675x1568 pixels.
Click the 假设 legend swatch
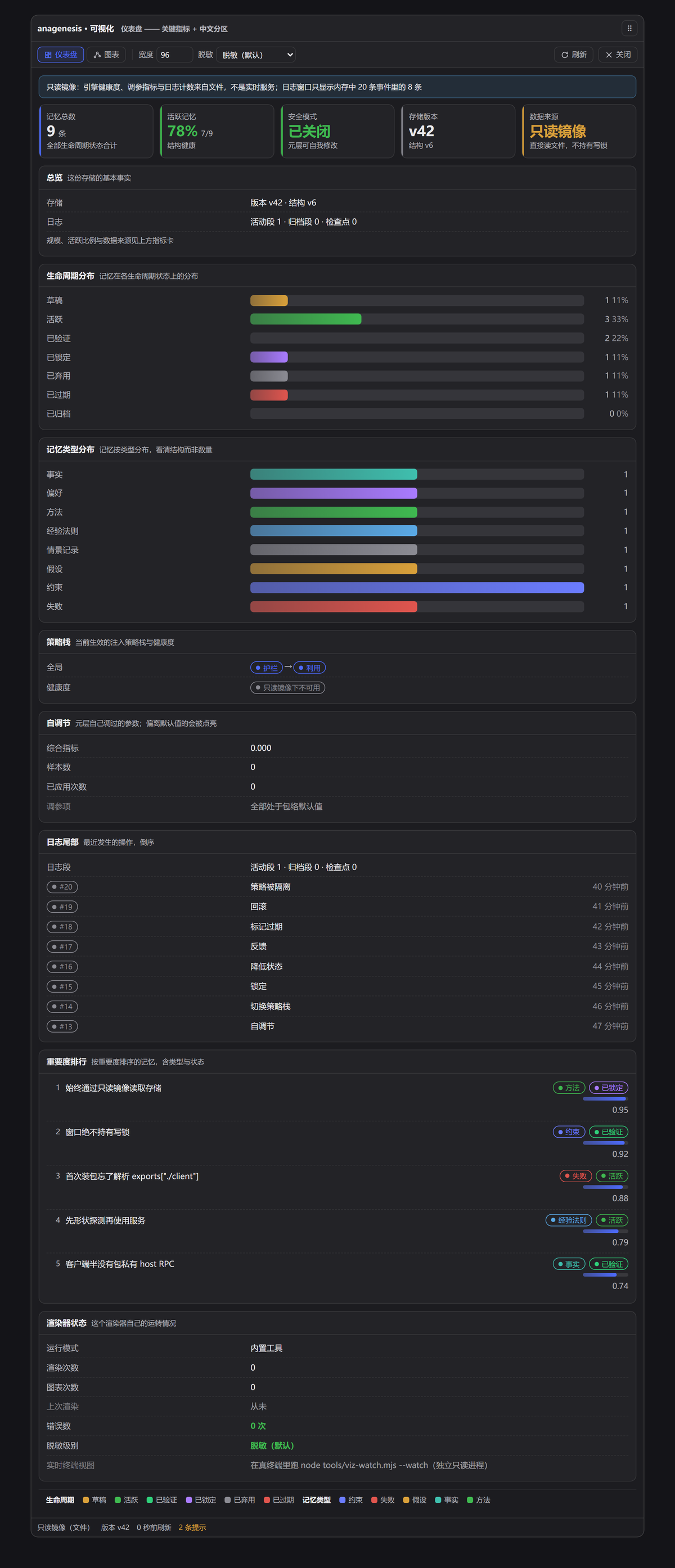(x=406, y=1501)
